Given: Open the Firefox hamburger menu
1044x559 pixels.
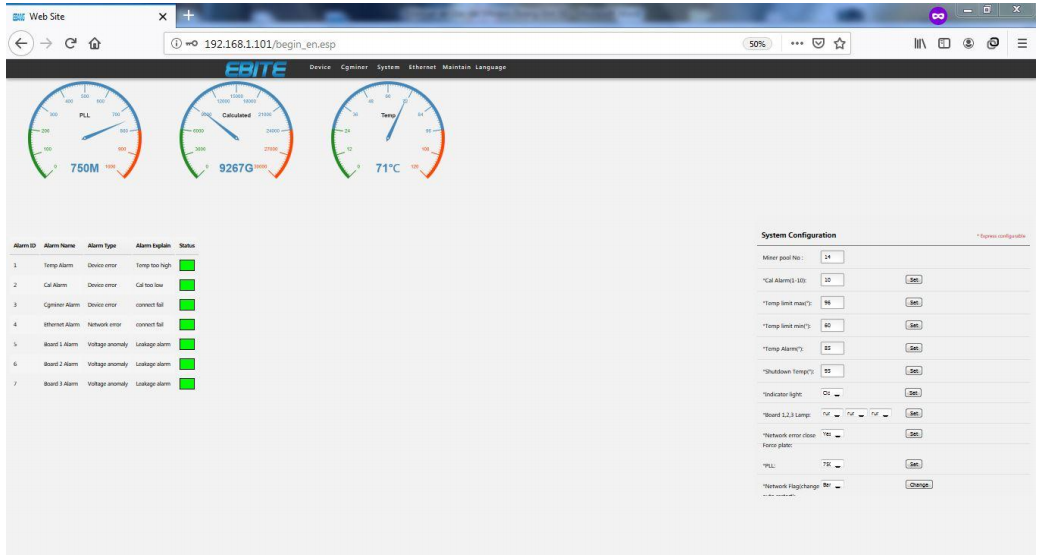Looking at the screenshot, I should coord(1022,44).
